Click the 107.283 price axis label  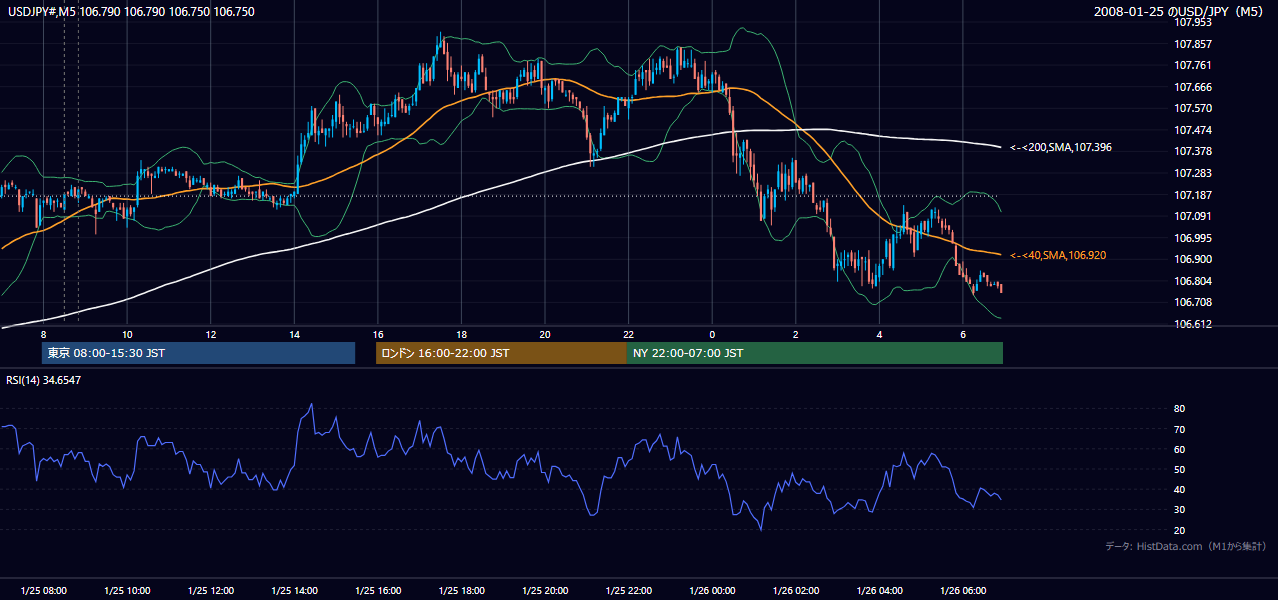pos(1193,173)
